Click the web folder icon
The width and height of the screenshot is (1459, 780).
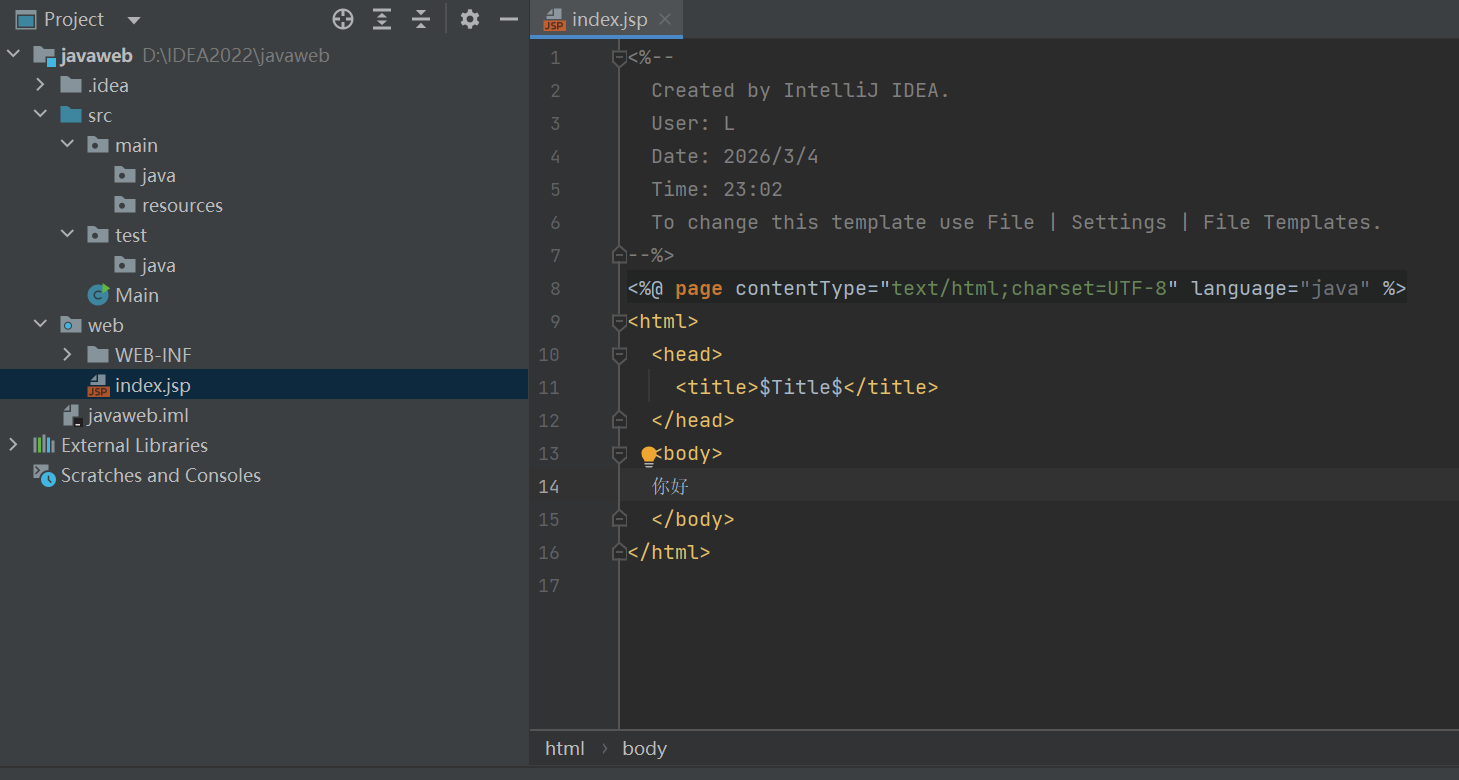pyautogui.click(x=71, y=325)
